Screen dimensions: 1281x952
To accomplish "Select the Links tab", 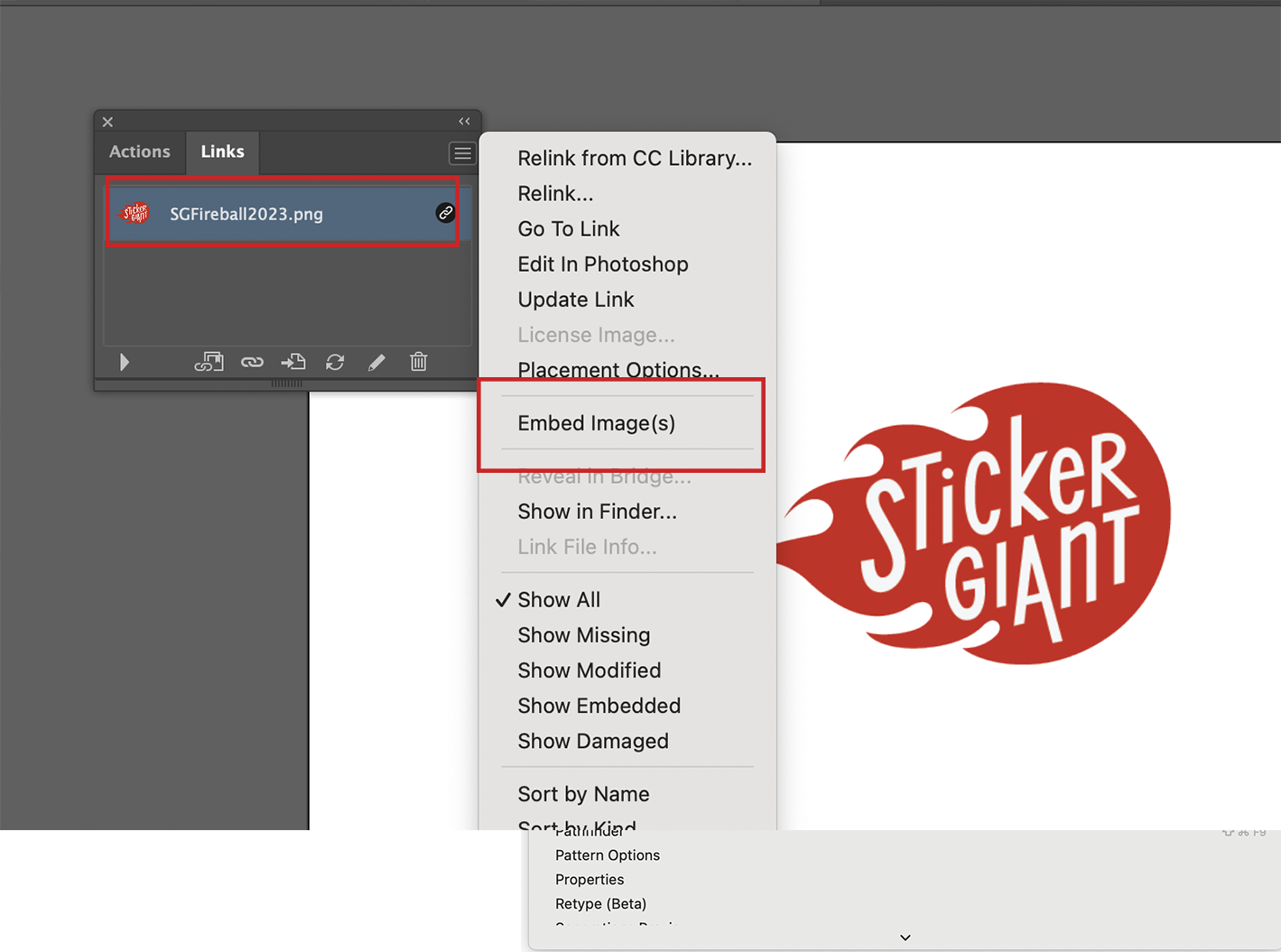I will pyautogui.click(x=222, y=152).
